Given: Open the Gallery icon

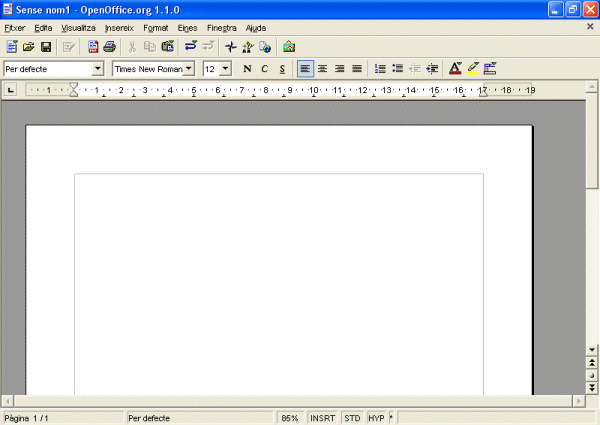Looking at the screenshot, I should [x=289, y=47].
